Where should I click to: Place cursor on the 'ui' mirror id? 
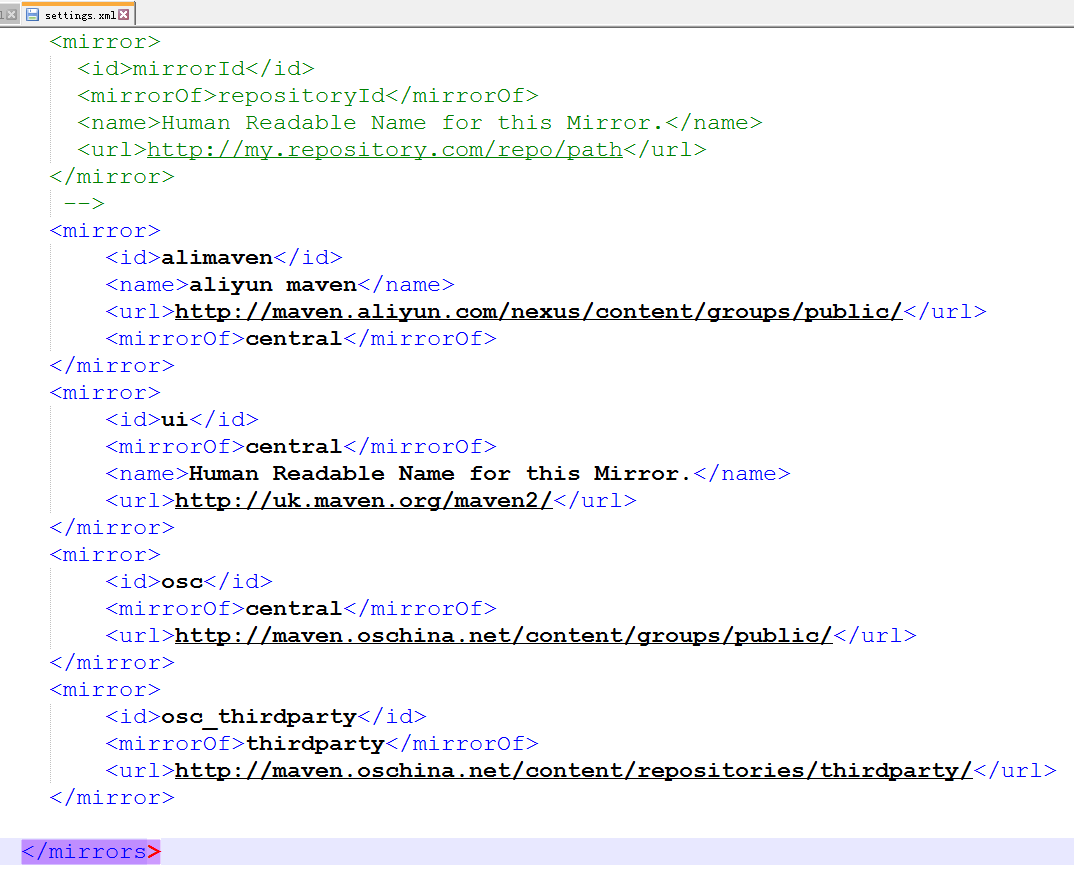[x=174, y=419]
